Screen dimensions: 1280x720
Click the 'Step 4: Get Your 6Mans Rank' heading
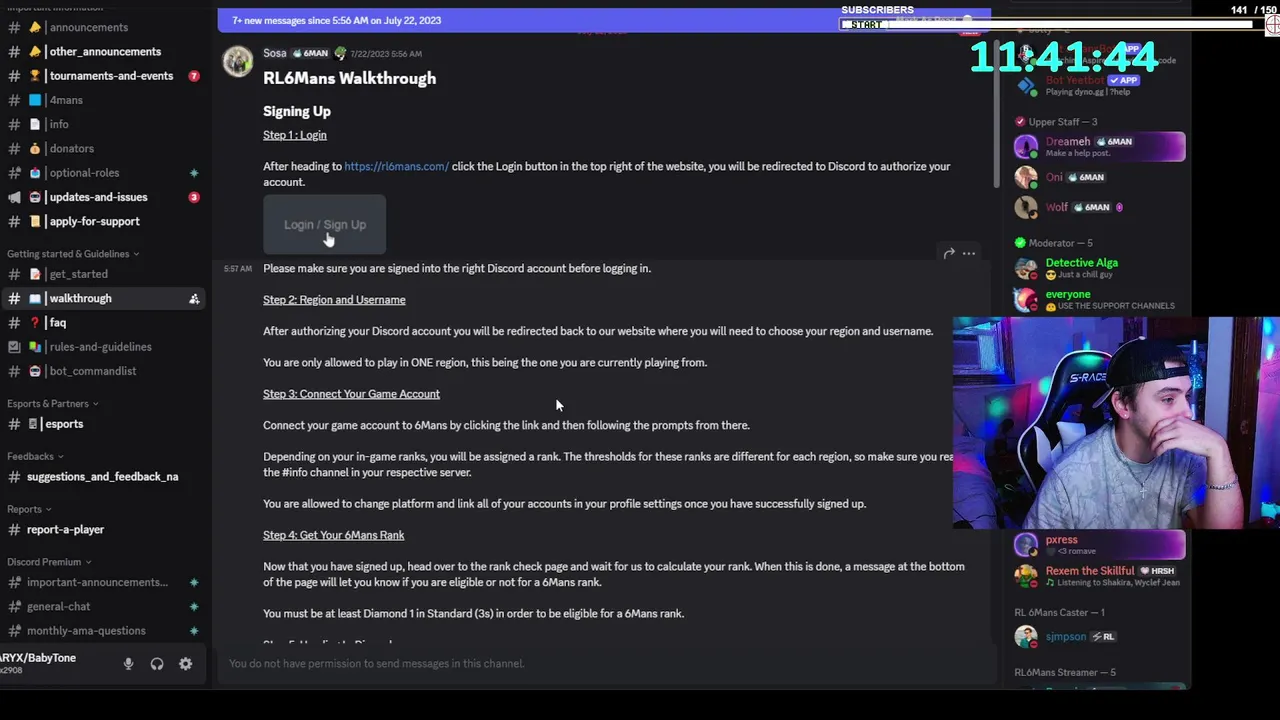coord(334,535)
